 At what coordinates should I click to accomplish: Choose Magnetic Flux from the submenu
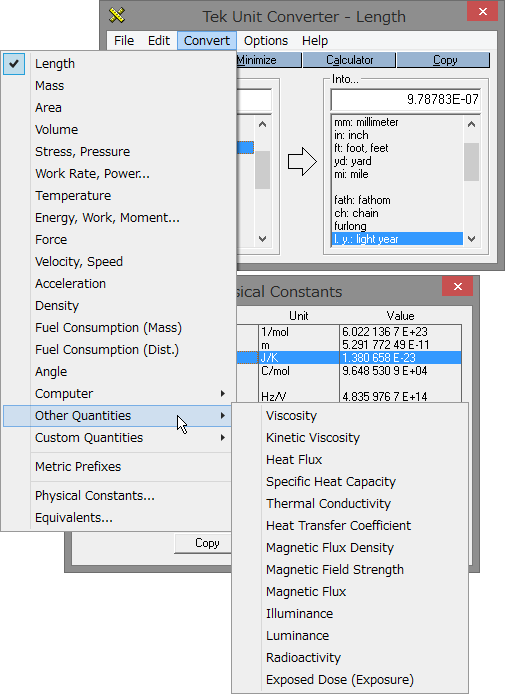[x=350, y=592]
